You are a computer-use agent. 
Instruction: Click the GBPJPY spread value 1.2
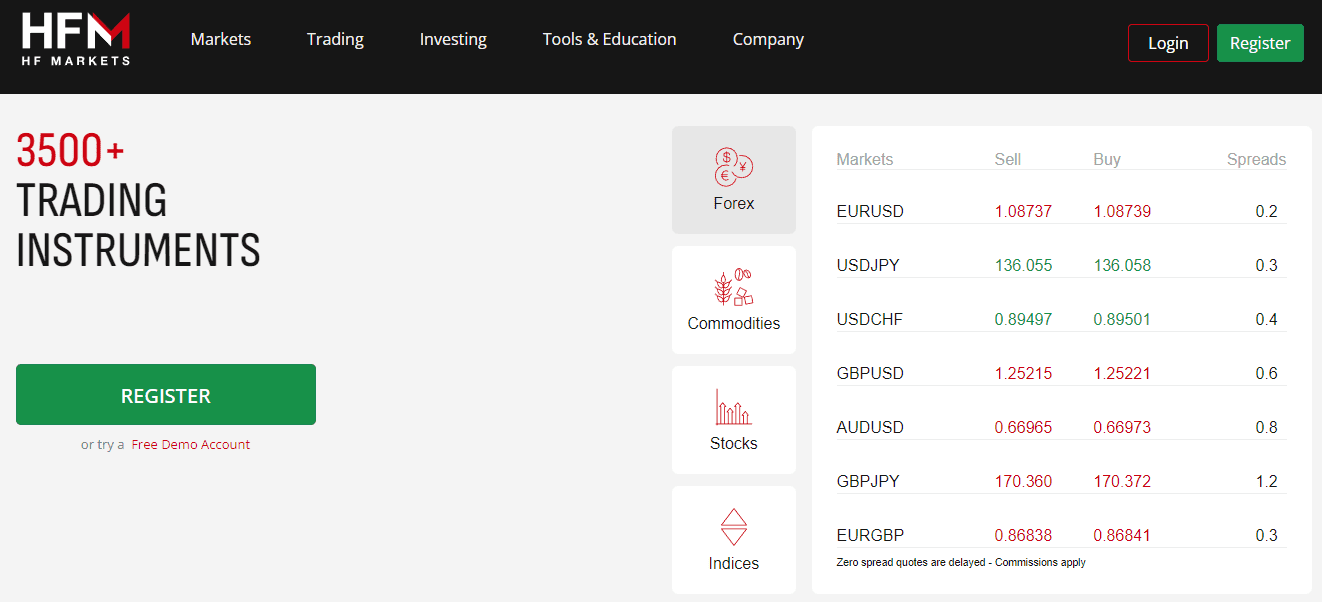(x=1266, y=482)
